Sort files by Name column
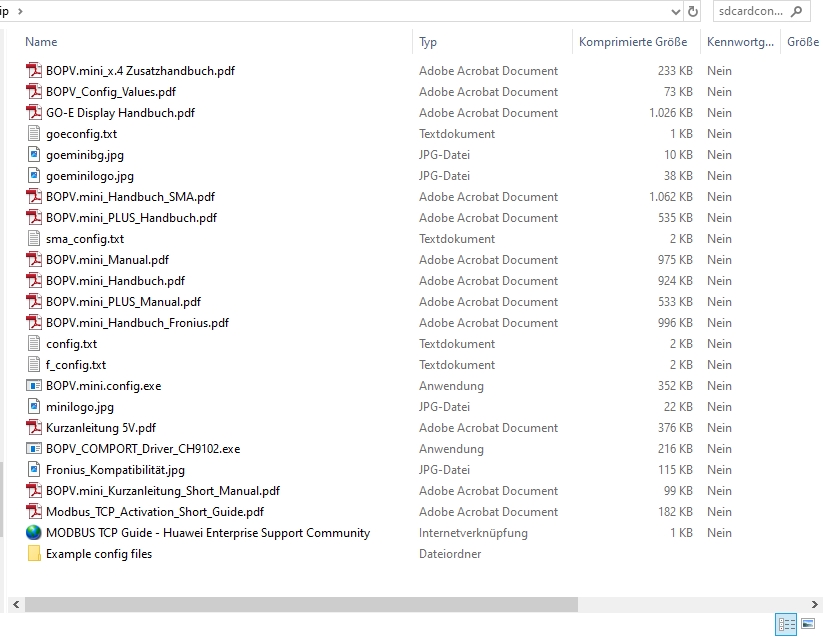Viewport: 823px width, 637px height. pyautogui.click(x=41, y=42)
